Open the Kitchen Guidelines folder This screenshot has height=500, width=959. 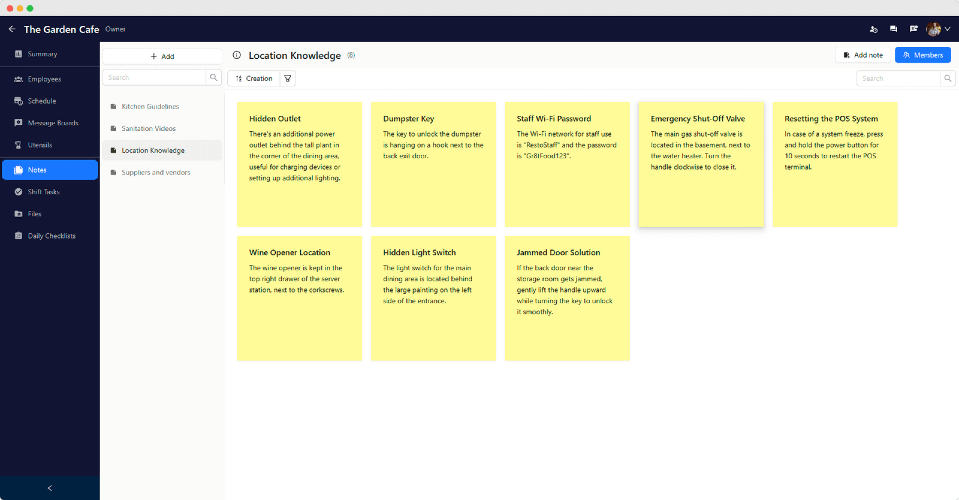point(162,106)
